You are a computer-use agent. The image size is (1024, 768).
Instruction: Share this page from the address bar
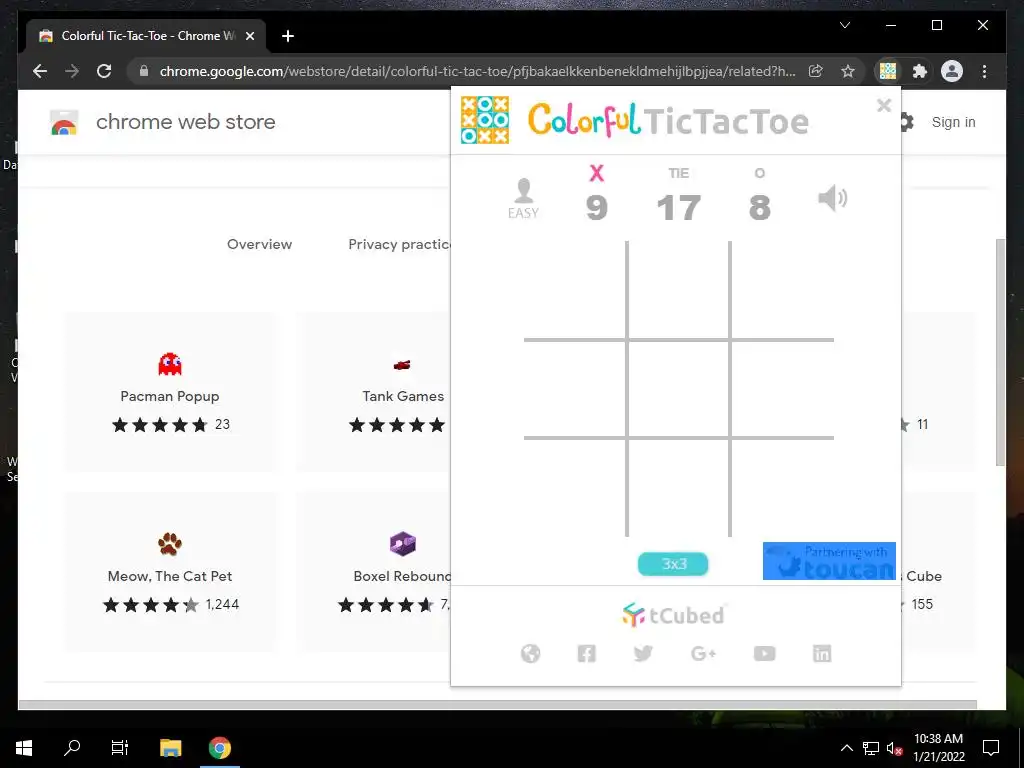[x=815, y=71]
